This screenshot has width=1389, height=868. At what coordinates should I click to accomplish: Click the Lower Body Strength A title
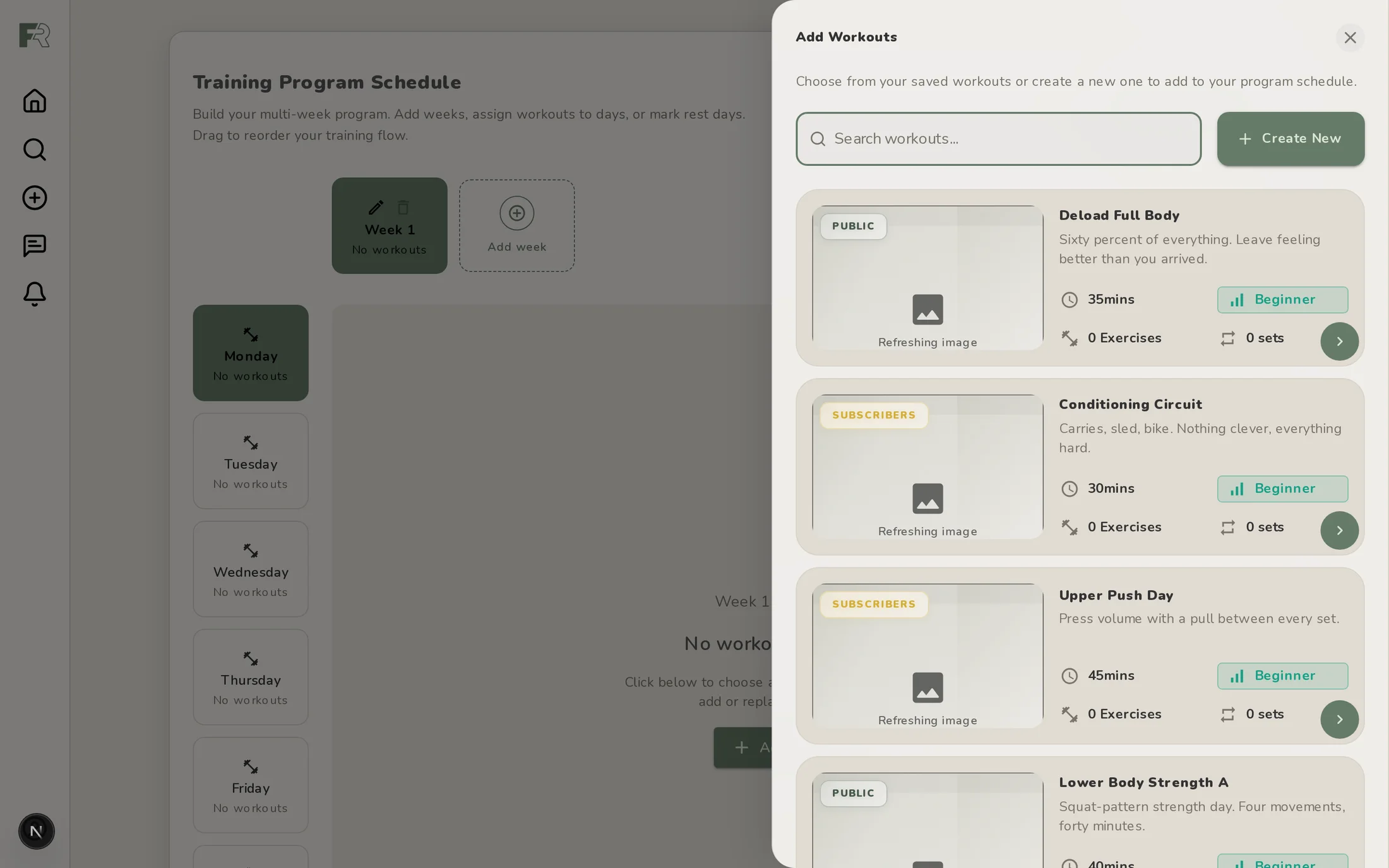[x=1143, y=782]
